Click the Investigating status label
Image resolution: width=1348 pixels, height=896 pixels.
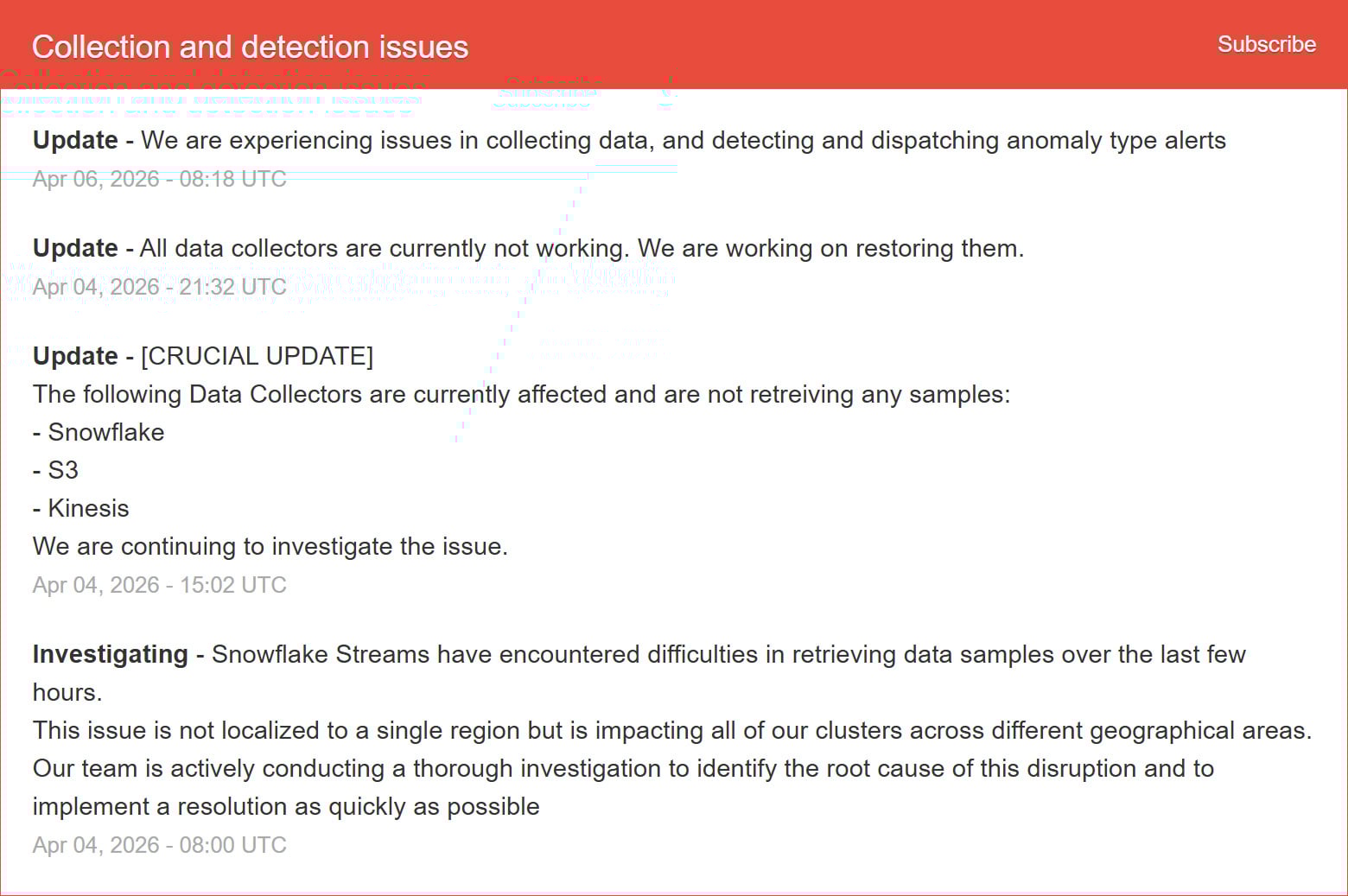pyautogui.click(x=110, y=654)
